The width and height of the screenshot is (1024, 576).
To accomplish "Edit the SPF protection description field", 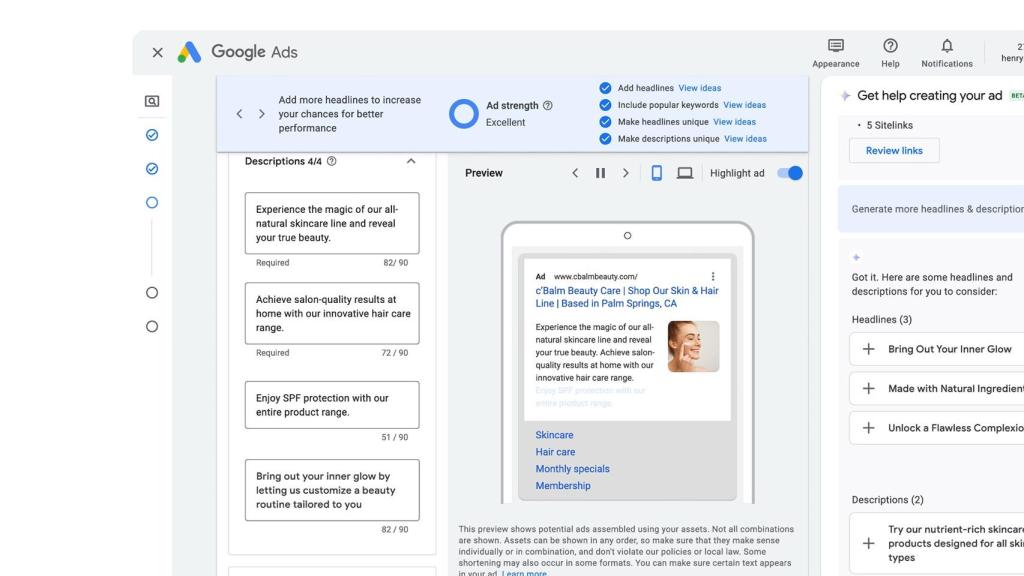I will (332, 405).
